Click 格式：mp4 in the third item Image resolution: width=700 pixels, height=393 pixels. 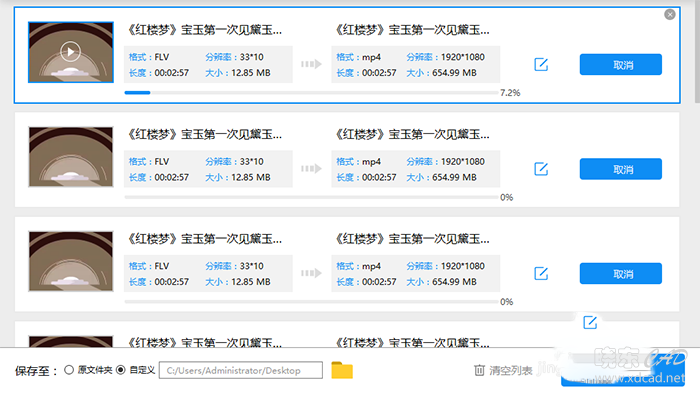click(x=358, y=266)
